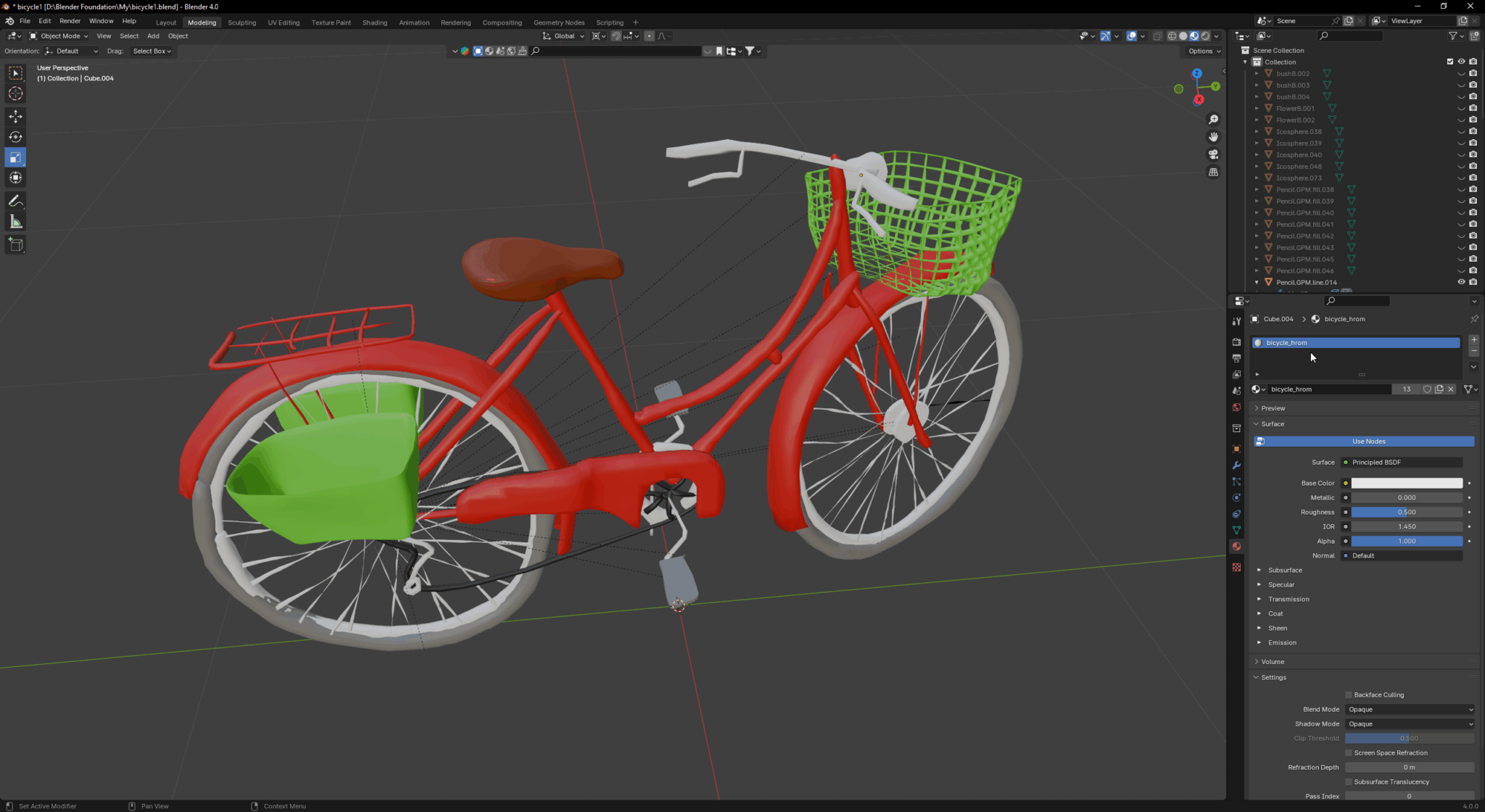Image resolution: width=1485 pixels, height=812 pixels.
Task: Open the Render menu
Action: pyautogui.click(x=70, y=21)
